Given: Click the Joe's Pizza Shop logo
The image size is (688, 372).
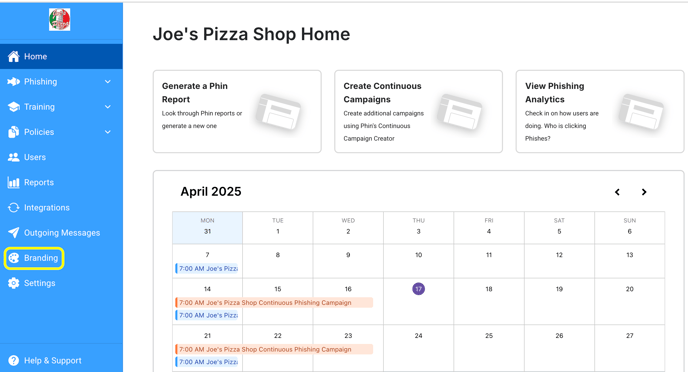Looking at the screenshot, I should (x=59, y=20).
